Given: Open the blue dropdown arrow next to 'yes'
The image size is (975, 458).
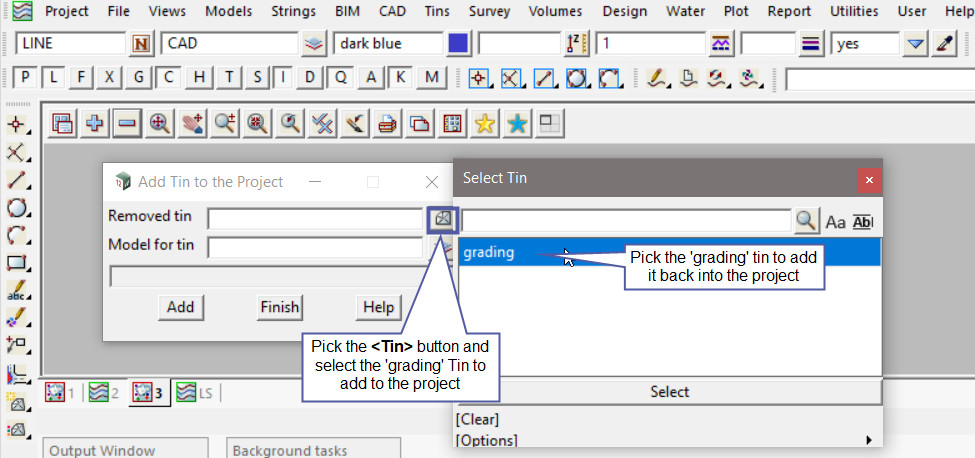Looking at the screenshot, I should (915, 44).
